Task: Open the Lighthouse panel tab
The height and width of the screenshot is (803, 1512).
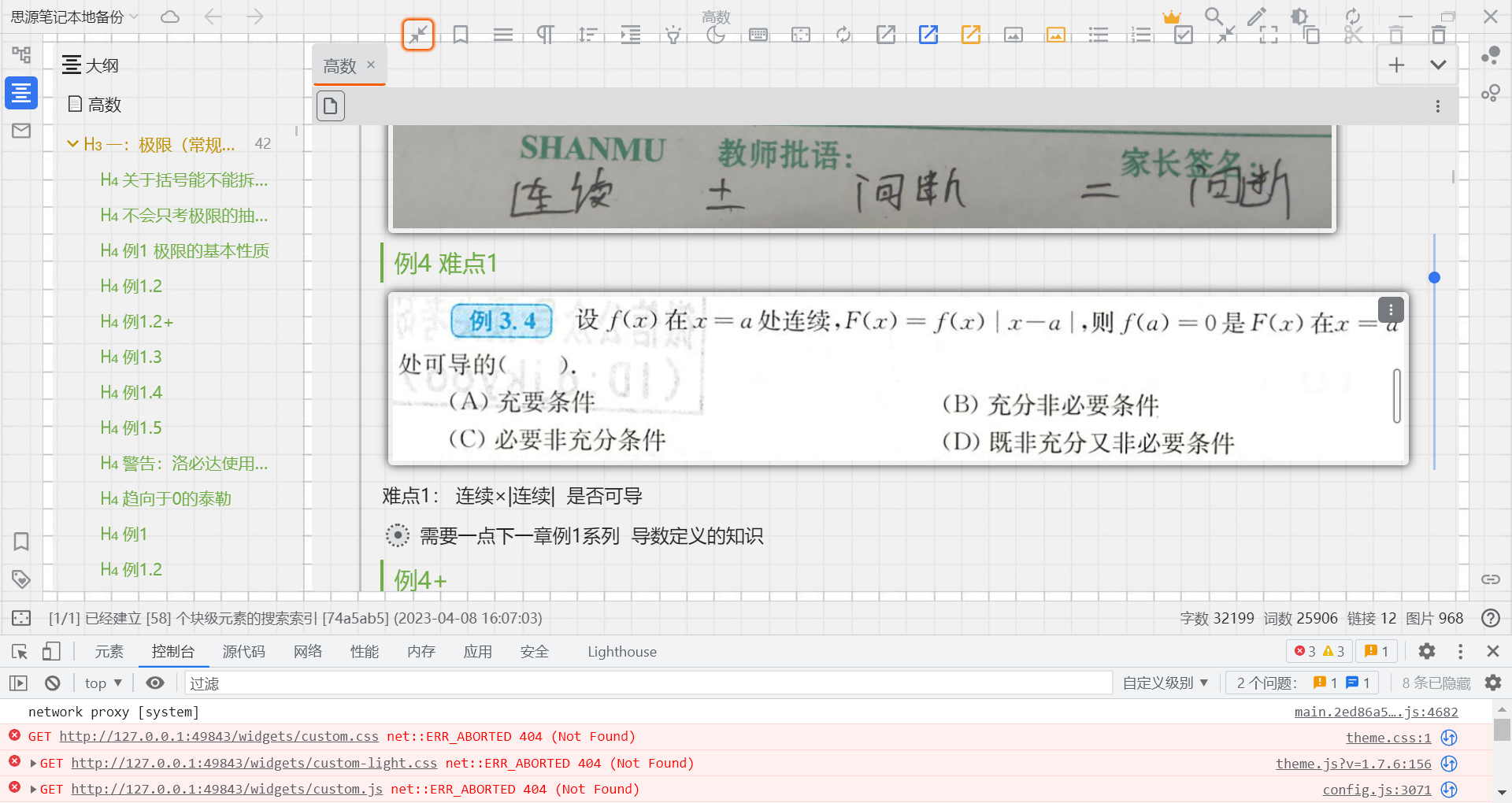Action: (x=621, y=651)
